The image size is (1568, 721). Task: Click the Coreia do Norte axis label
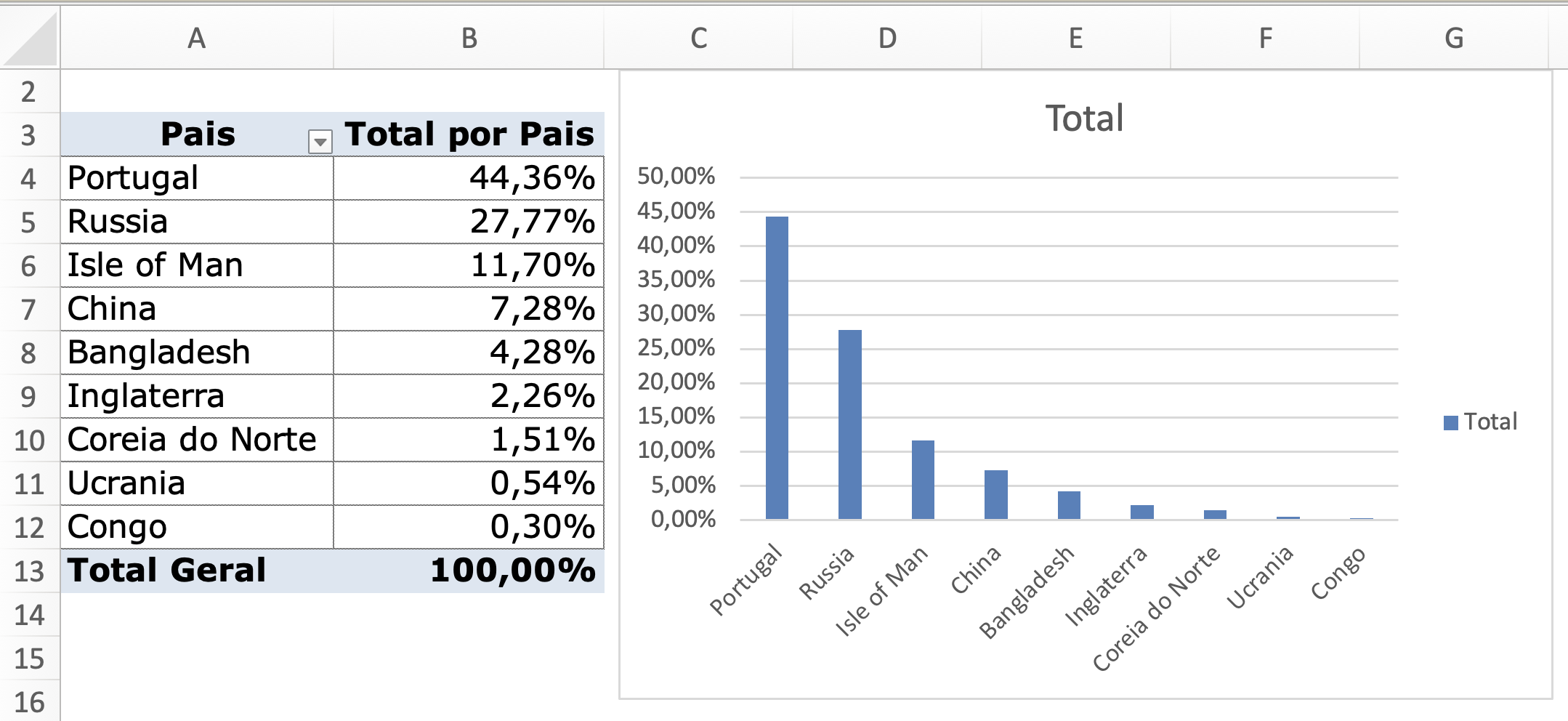[x=1157, y=609]
